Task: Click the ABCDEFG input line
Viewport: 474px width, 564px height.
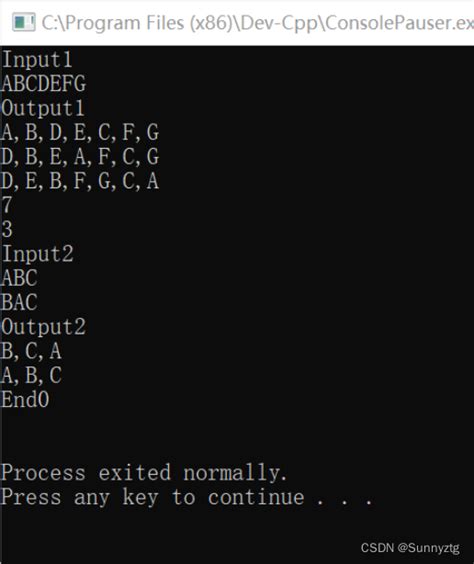Action: [x=44, y=83]
